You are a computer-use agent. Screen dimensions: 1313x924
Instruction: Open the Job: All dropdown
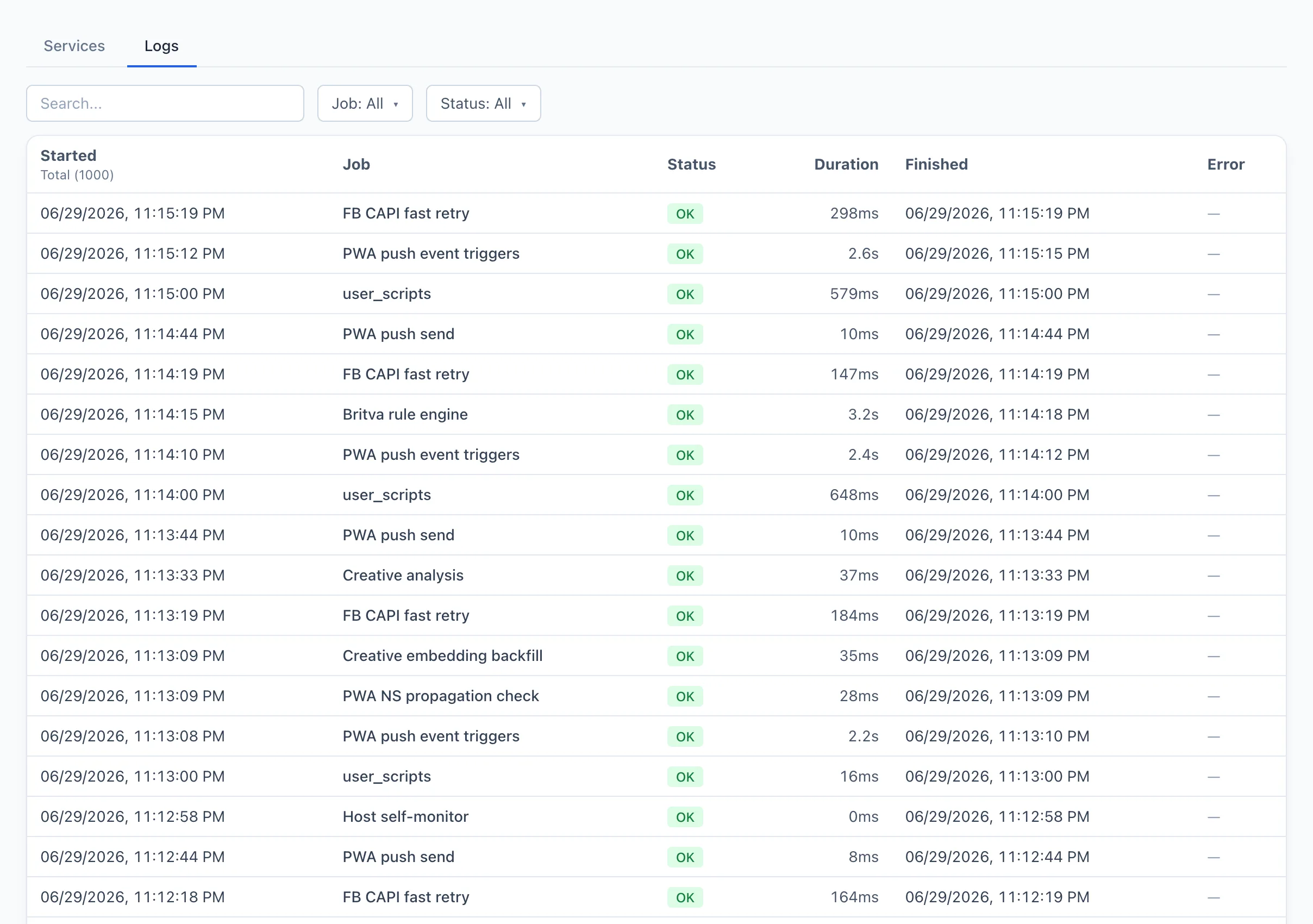(x=365, y=103)
